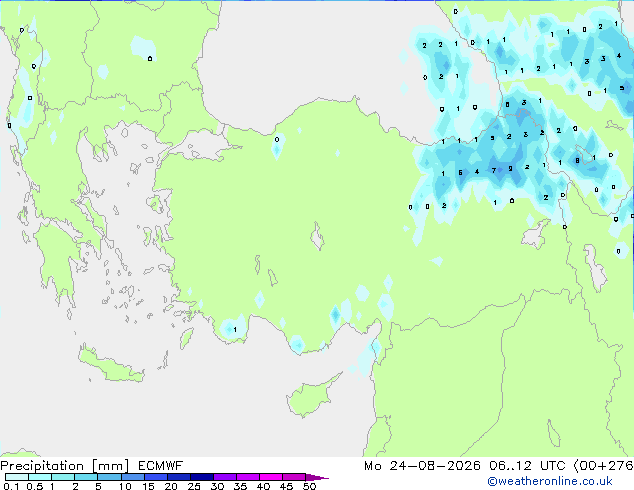
Task: Click the "50" legend scale label
Action: tap(309, 486)
